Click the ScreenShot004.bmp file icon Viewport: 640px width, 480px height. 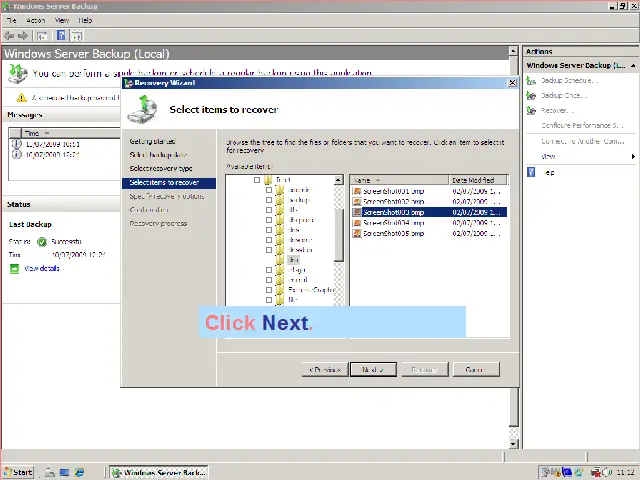[x=357, y=223]
